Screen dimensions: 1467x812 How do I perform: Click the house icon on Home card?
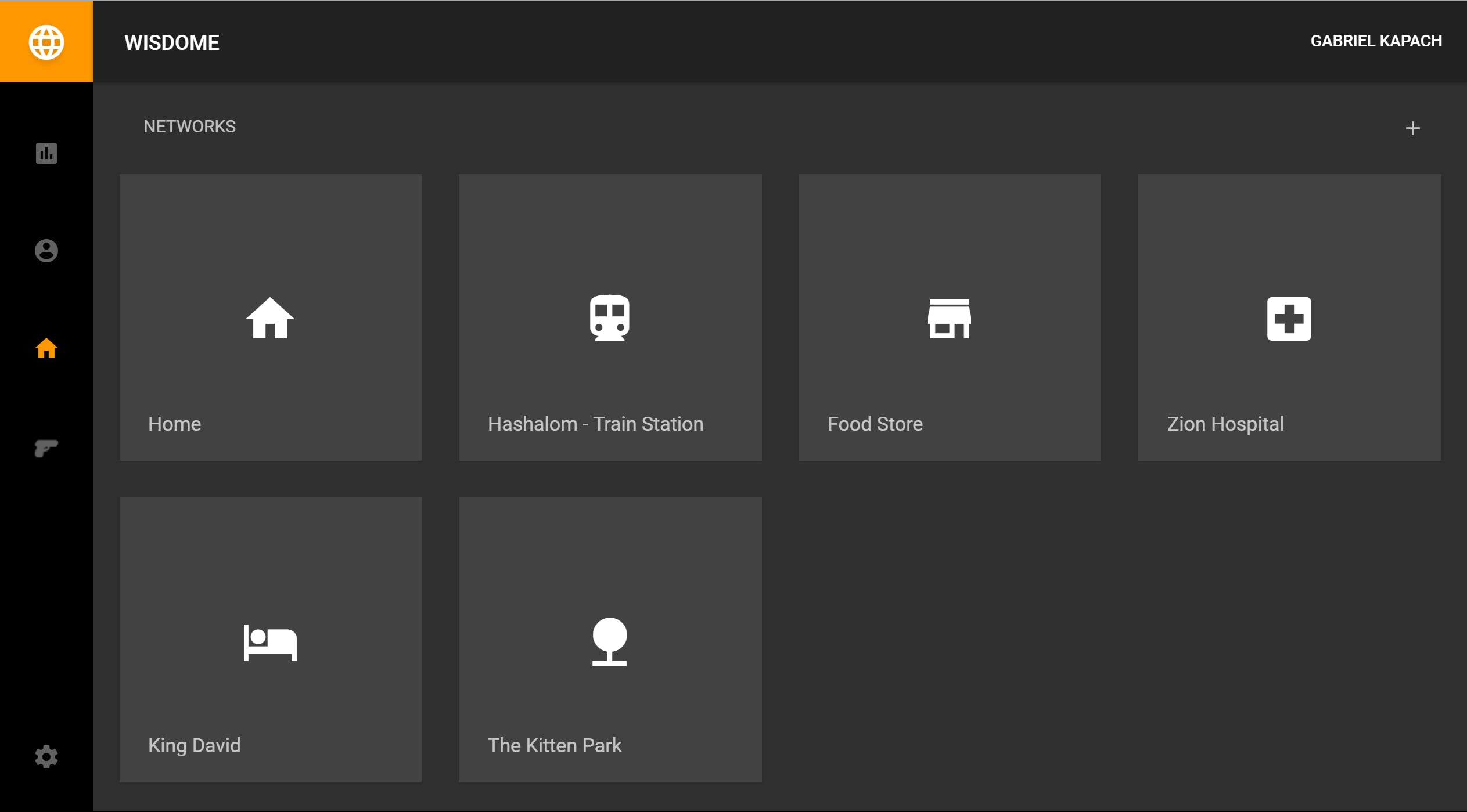click(270, 317)
